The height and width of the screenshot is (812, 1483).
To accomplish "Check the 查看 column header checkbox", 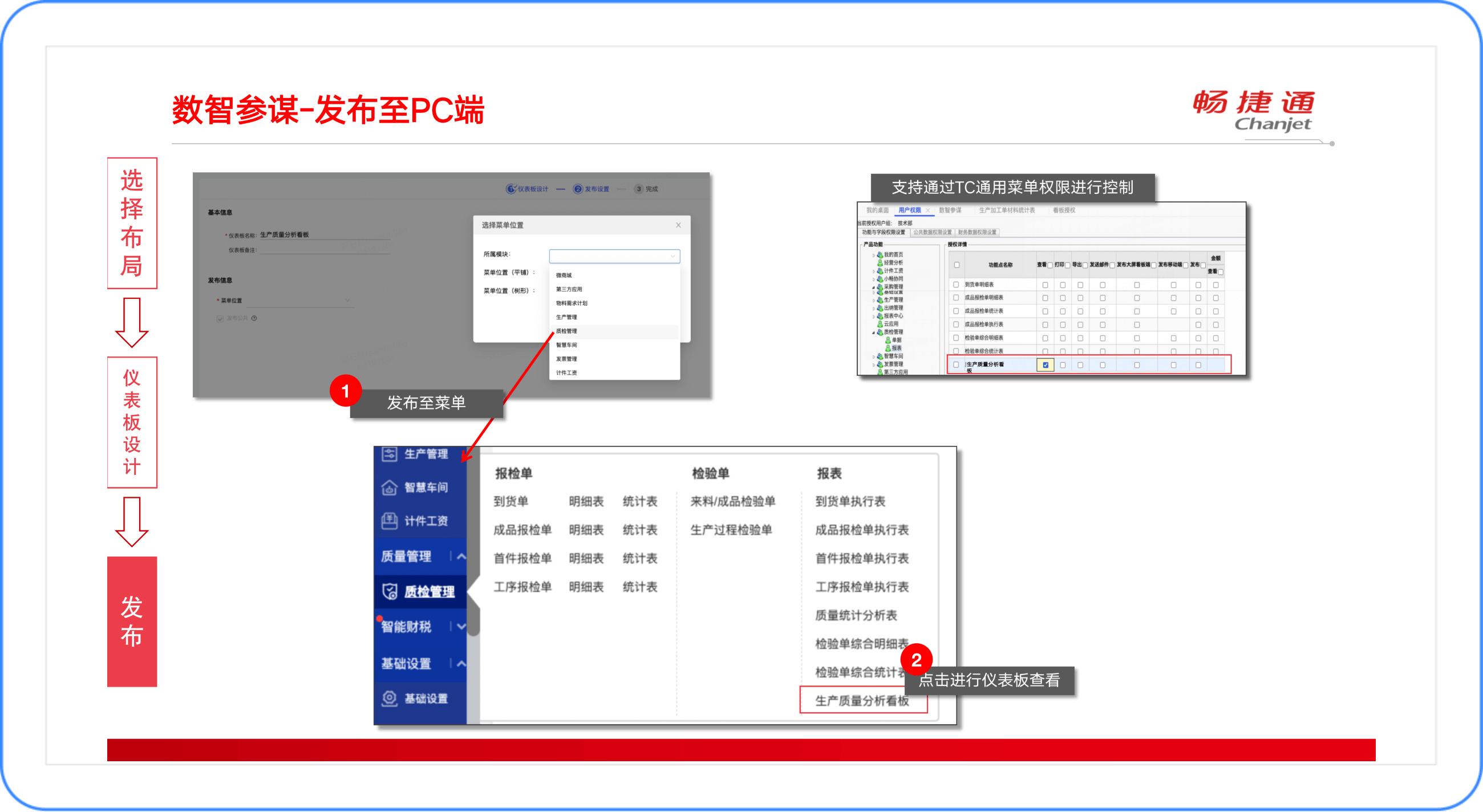I will [1050, 265].
